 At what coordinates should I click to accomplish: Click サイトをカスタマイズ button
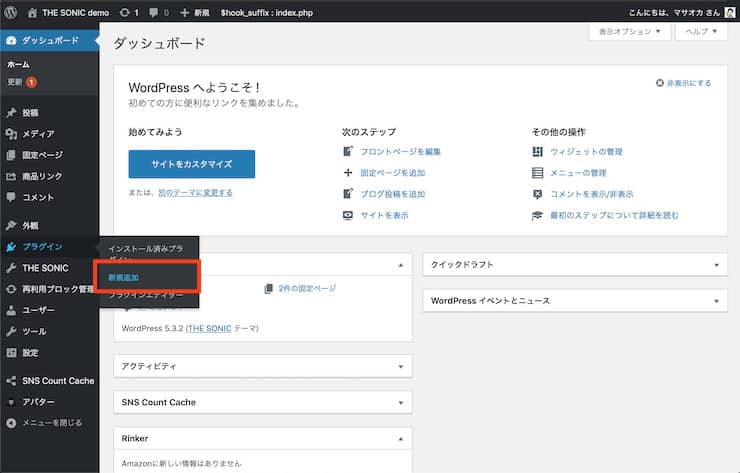[x=192, y=164]
